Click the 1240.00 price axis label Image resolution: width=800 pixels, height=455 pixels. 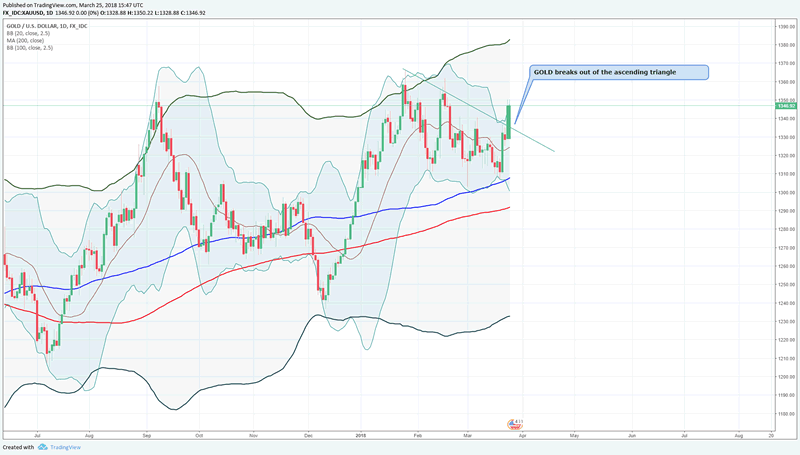click(786, 303)
